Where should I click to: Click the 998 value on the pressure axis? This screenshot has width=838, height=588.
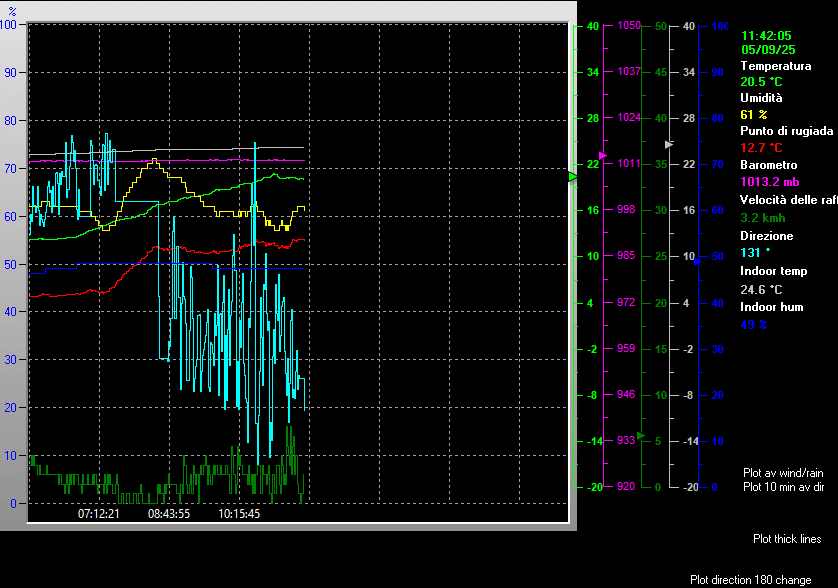[x=626, y=210]
